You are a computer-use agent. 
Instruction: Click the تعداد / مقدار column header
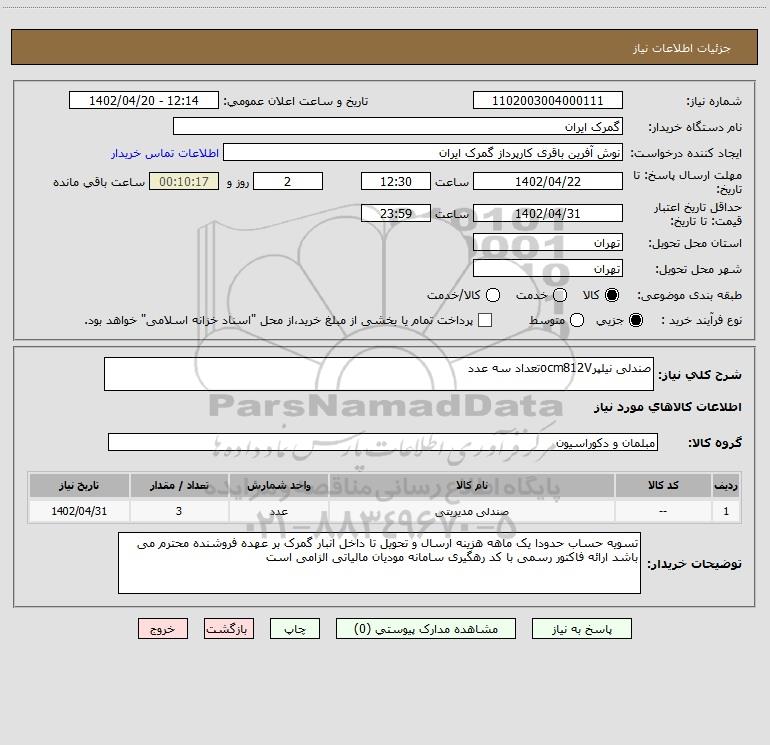[x=179, y=485]
